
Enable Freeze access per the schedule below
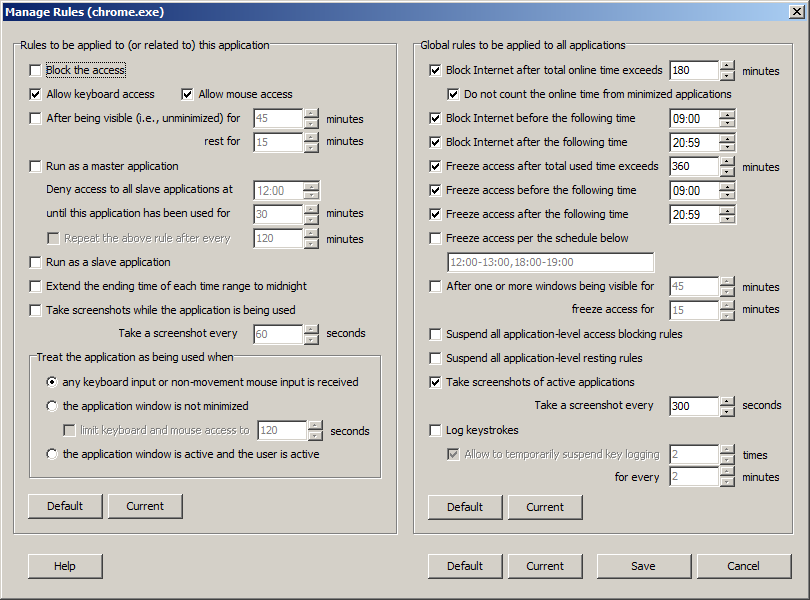(435, 238)
